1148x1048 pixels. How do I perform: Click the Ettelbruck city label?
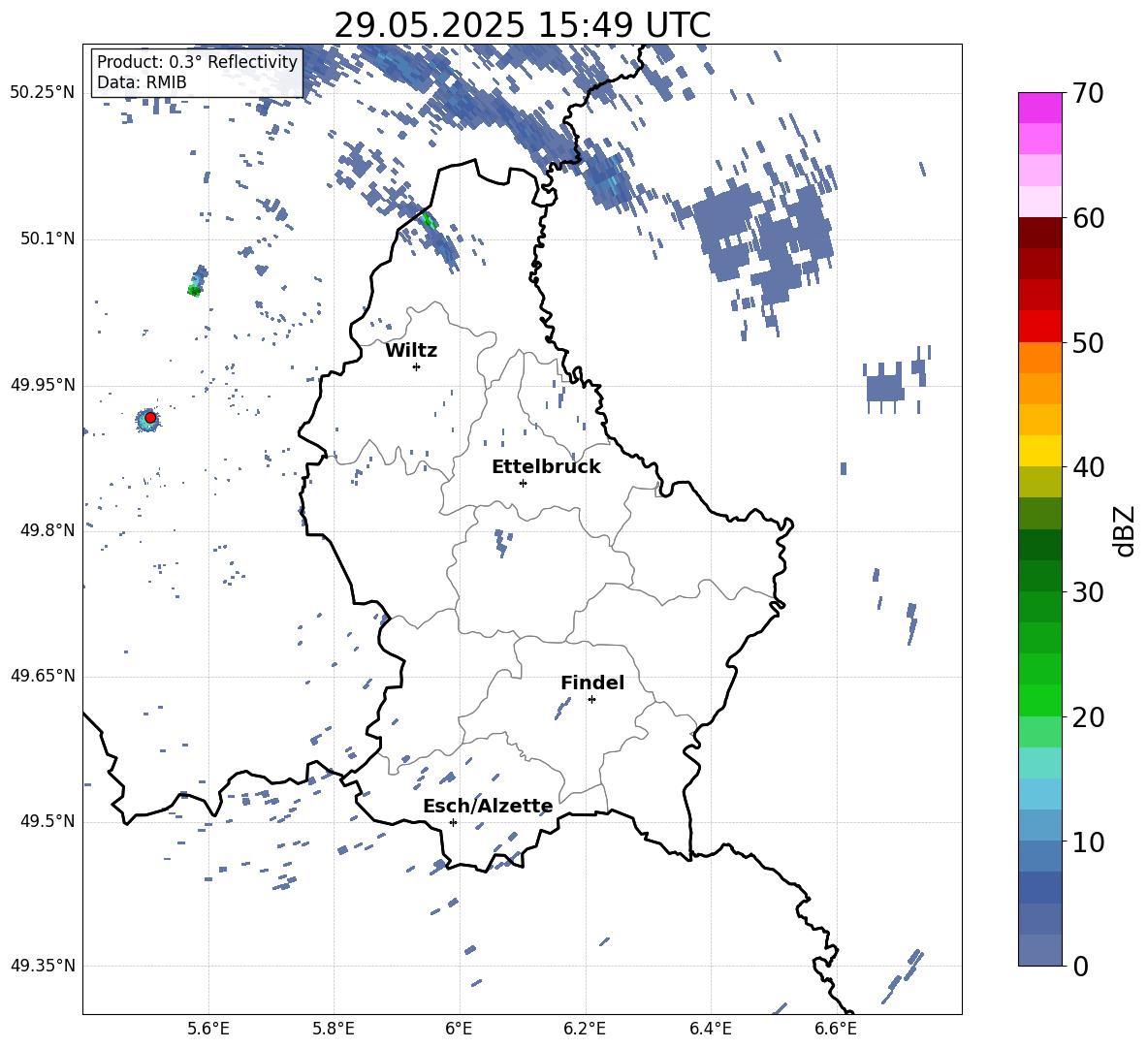pos(546,467)
